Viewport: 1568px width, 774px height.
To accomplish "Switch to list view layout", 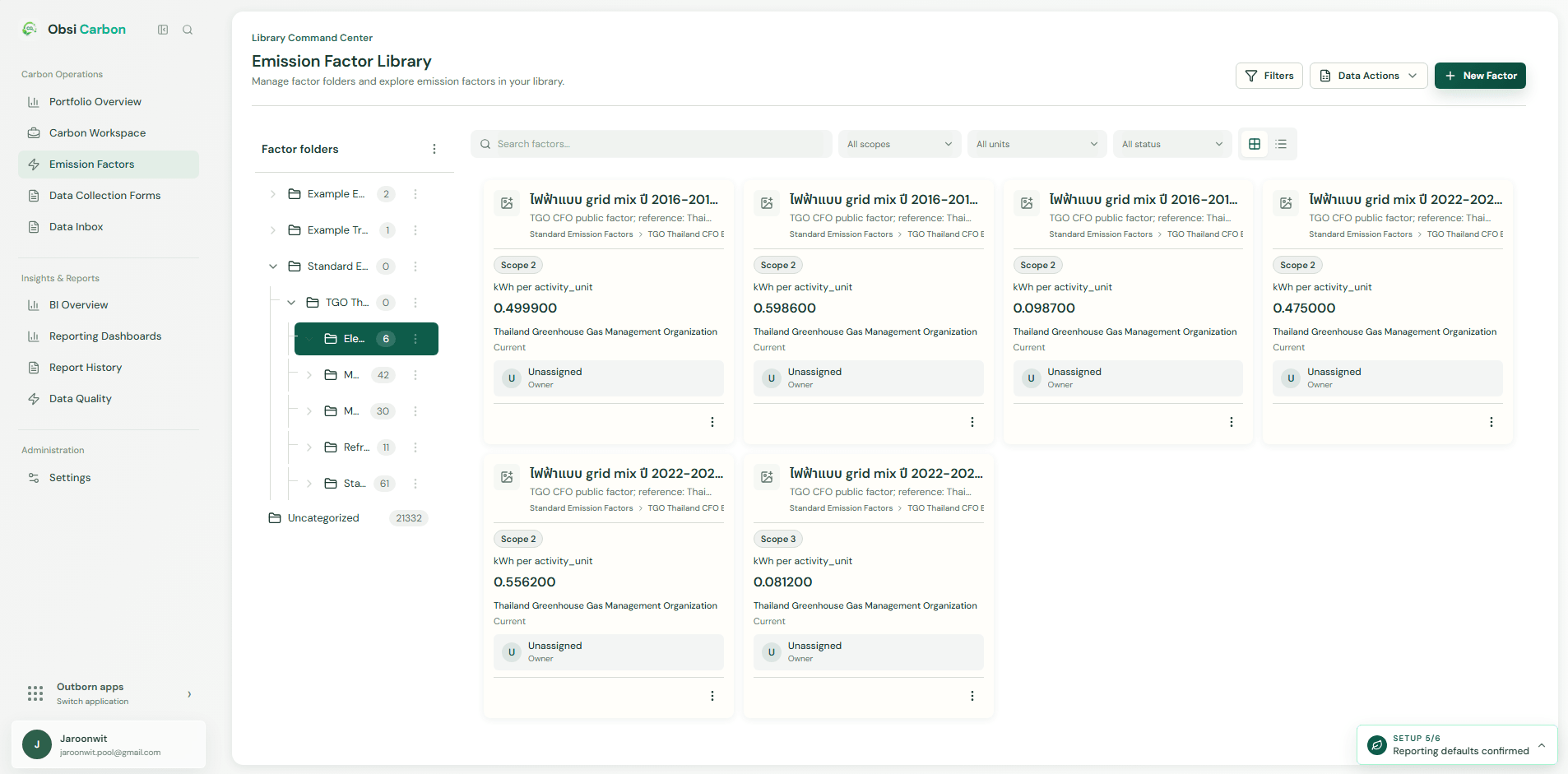I will tap(1281, 144).
